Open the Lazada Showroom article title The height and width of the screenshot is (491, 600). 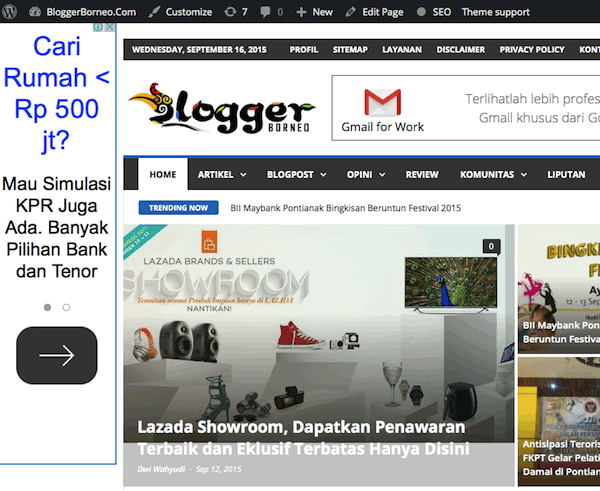point(303,438)
